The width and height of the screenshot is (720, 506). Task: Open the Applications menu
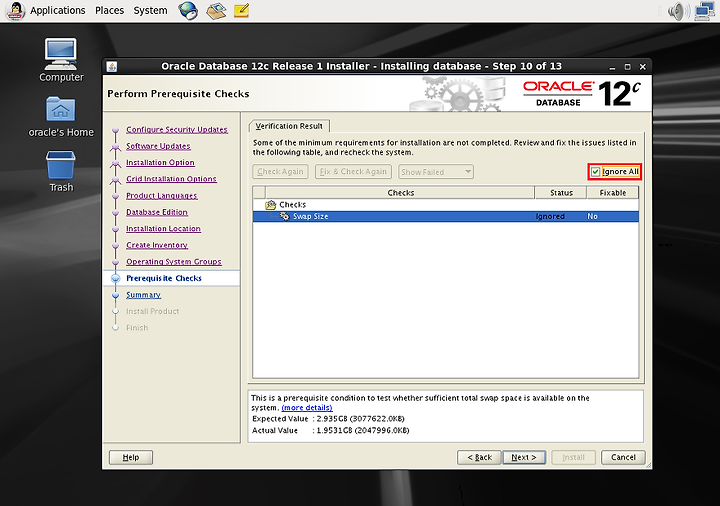(x=57, y=10)
